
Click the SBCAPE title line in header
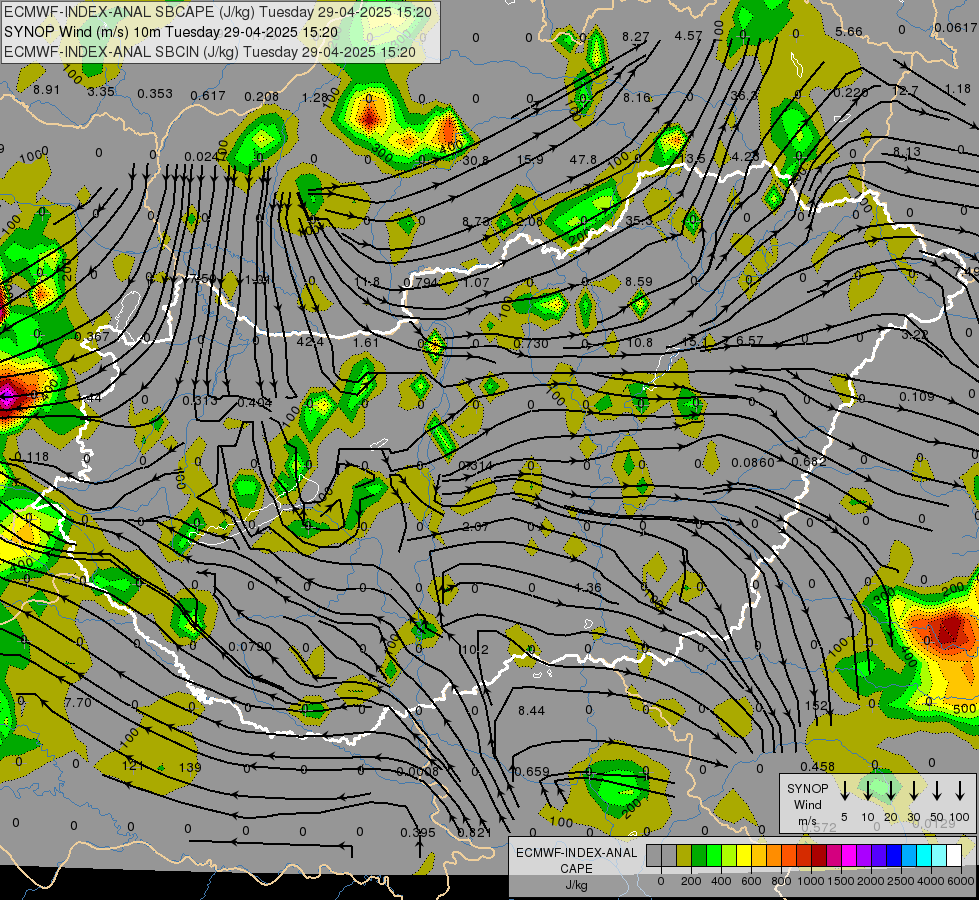click(217, 12)
